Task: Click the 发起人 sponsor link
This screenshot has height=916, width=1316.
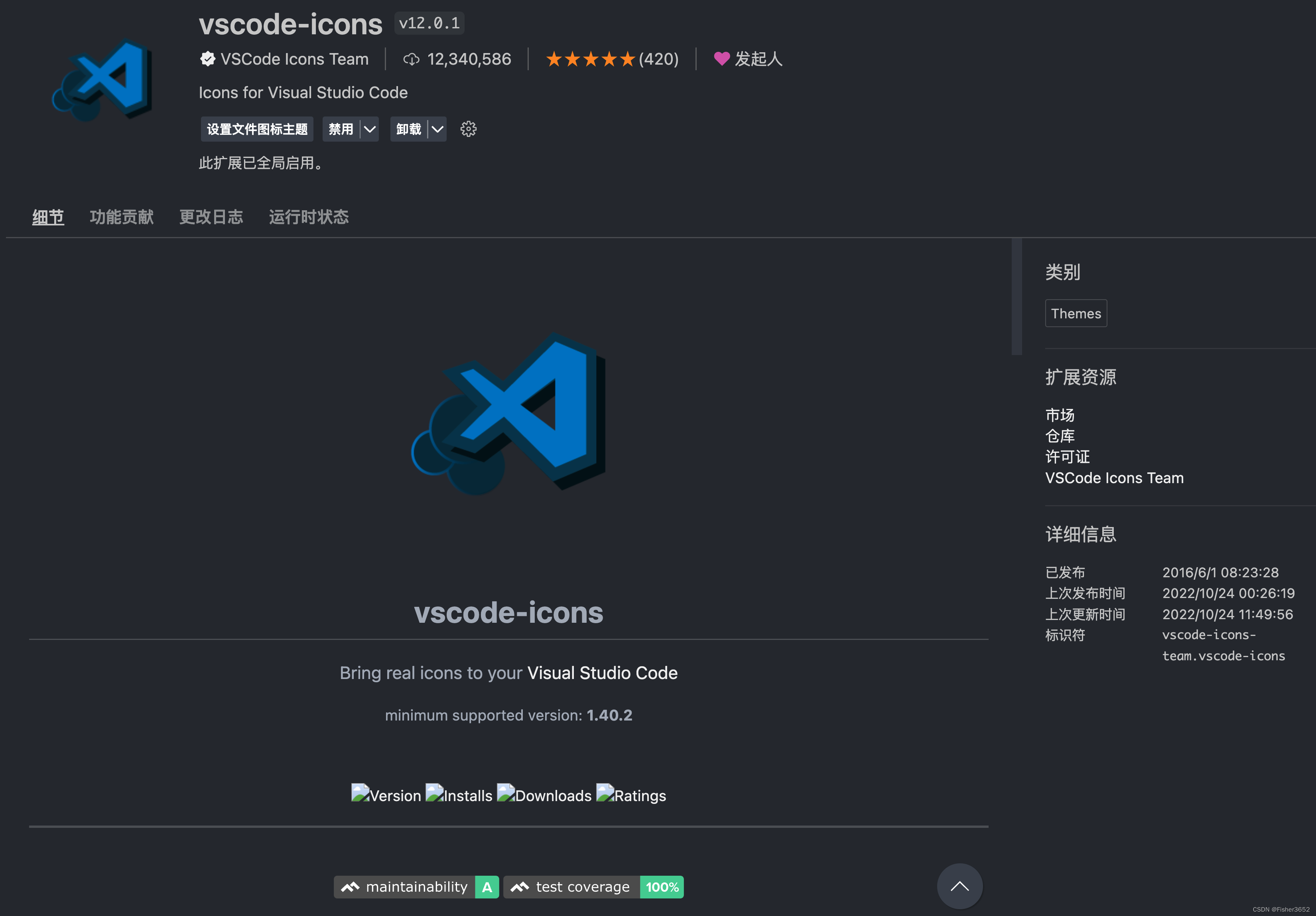Action: pos(758,59)
